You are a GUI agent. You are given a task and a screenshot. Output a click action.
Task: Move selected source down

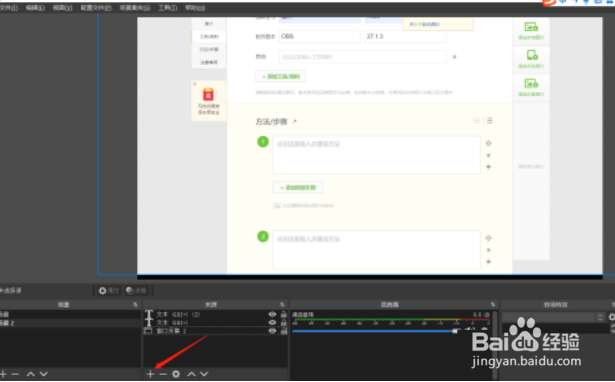click(x=204, y=374)
